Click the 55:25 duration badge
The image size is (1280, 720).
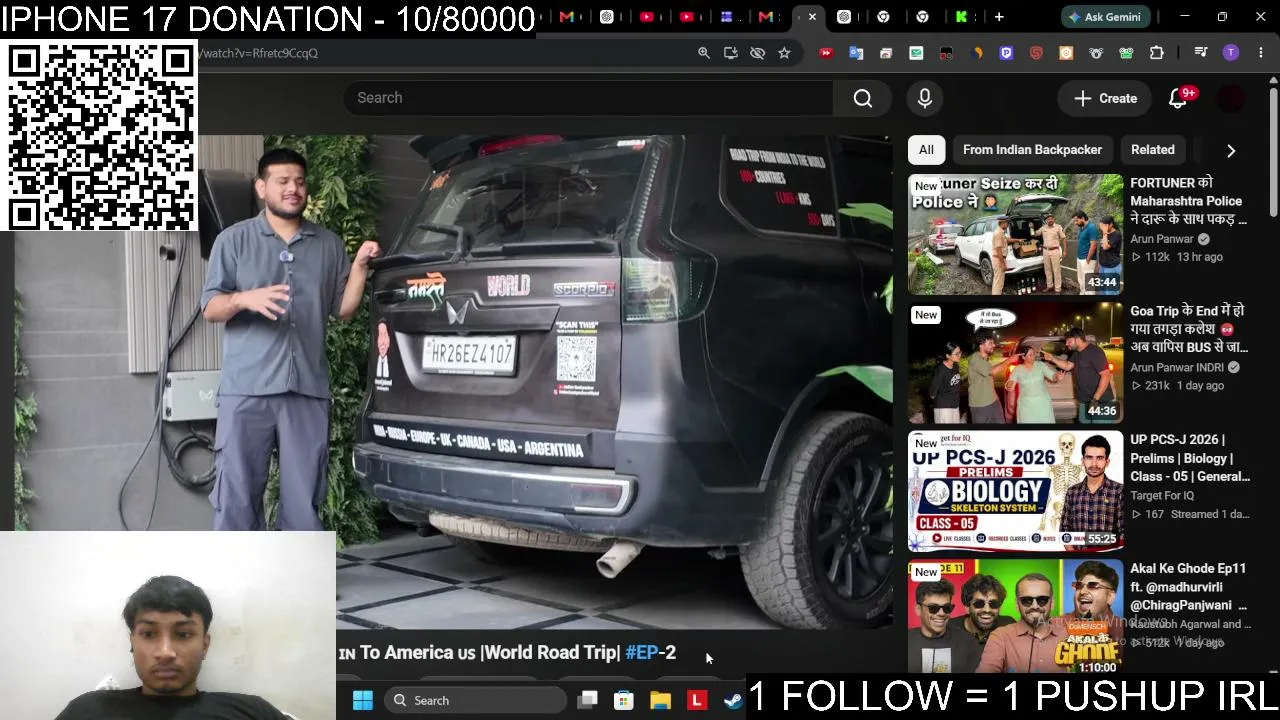click(x=1102, y=539)
